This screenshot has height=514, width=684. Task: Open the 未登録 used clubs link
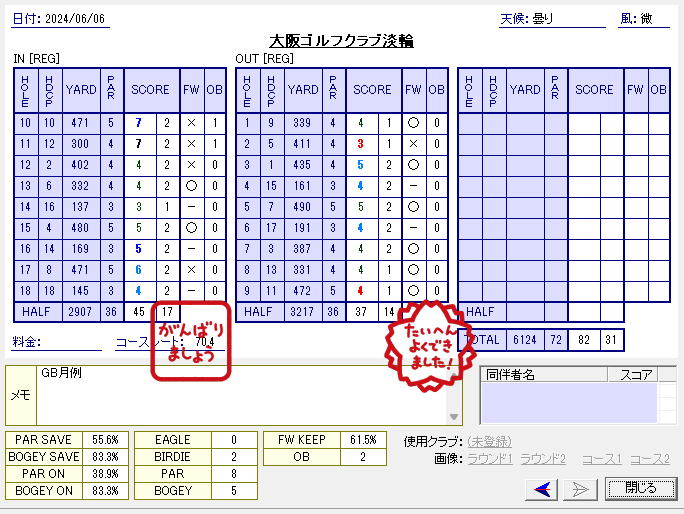tap(489, 442)
